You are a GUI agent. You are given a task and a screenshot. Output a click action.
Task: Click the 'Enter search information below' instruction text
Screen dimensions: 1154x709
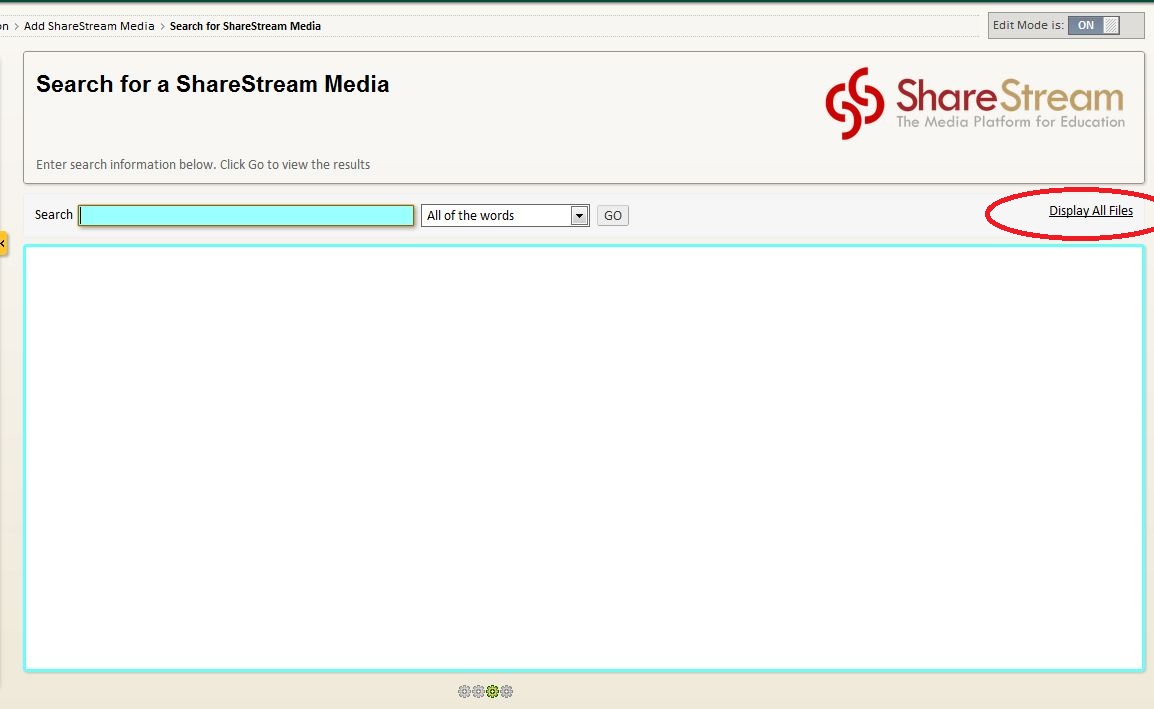(203, 164)
